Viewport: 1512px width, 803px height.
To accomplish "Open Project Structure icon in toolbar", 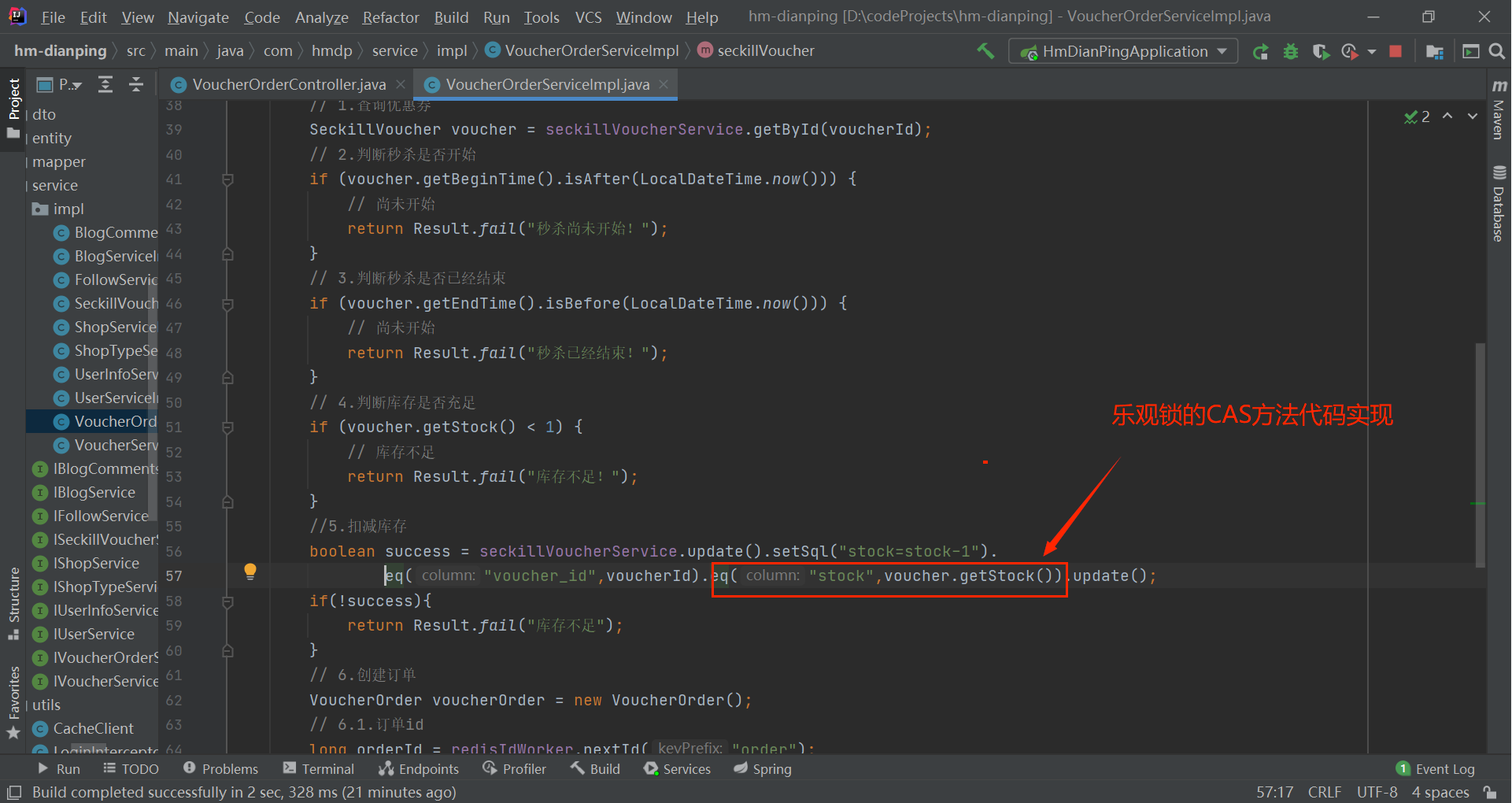I will tap(1434, 51).
